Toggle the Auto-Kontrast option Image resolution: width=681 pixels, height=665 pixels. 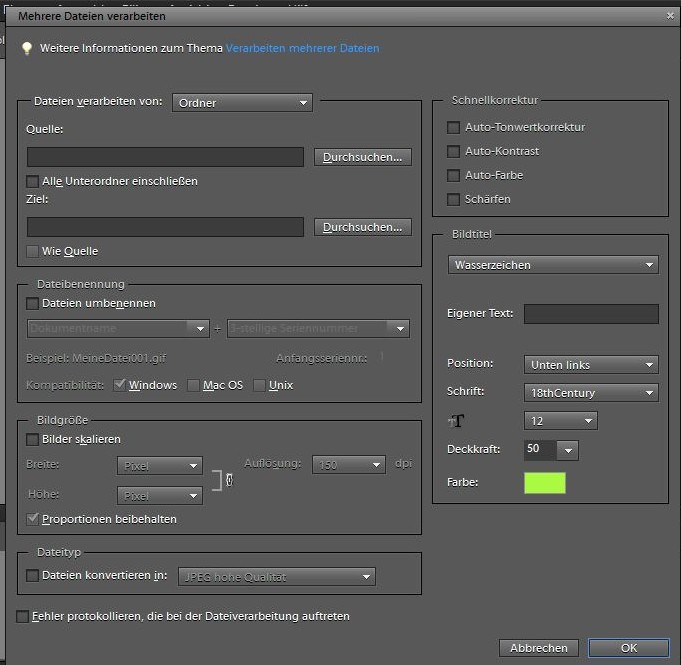(x=454, y=151)
